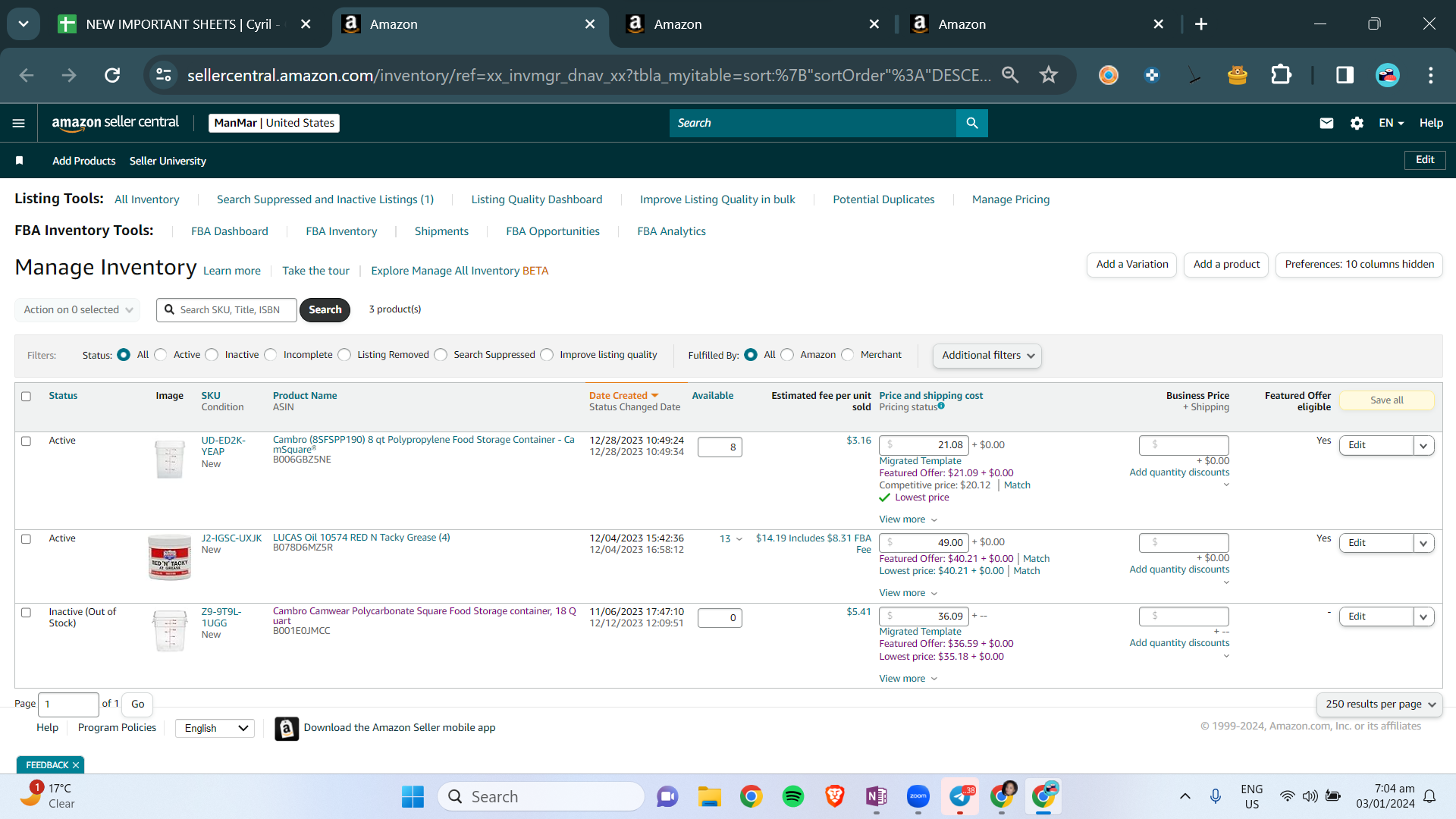Open the 250 results per page dropdown

pyautogui.click(x=1379, y=704)
